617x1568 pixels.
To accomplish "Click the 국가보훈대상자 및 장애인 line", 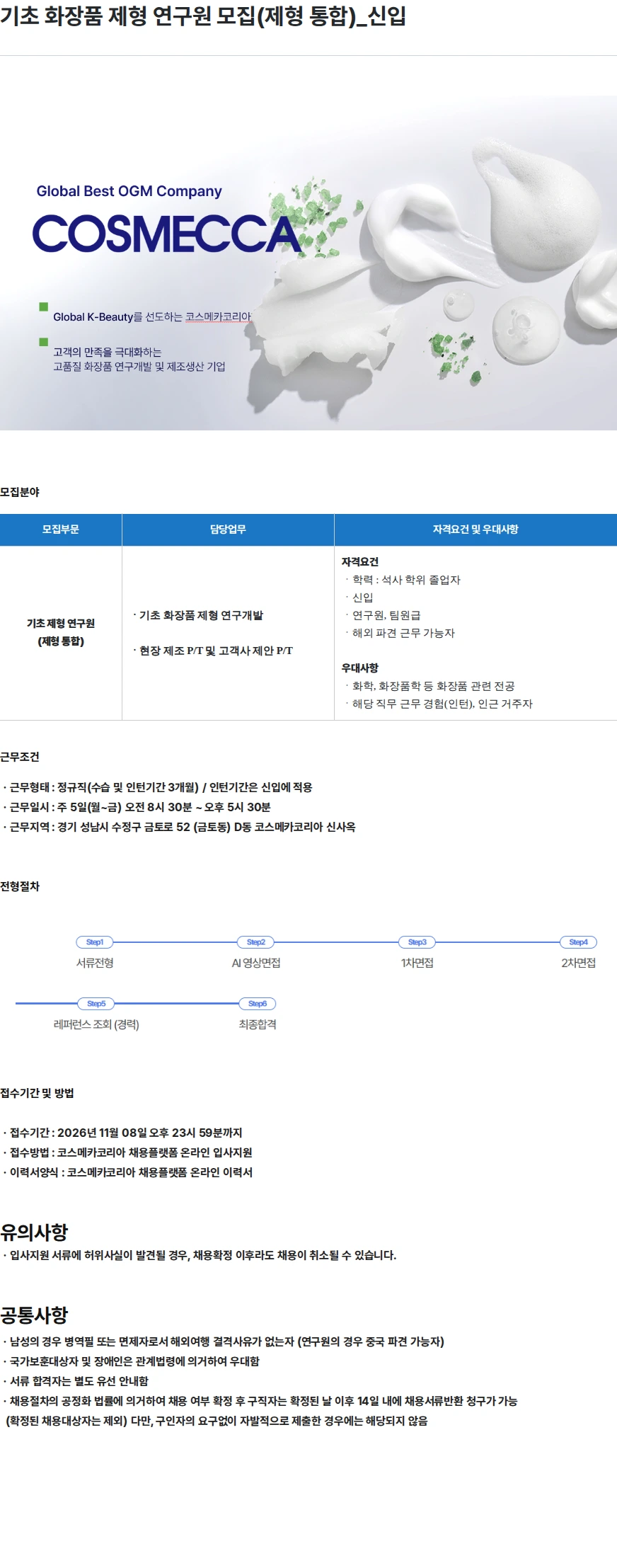I will (132, 1361).
